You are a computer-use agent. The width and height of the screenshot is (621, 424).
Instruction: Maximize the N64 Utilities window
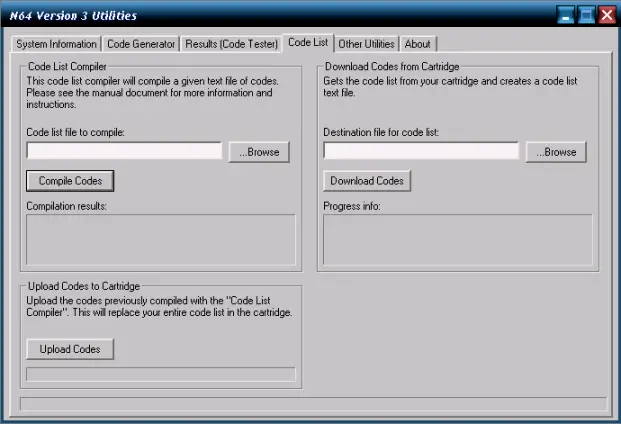coord(586,16)
